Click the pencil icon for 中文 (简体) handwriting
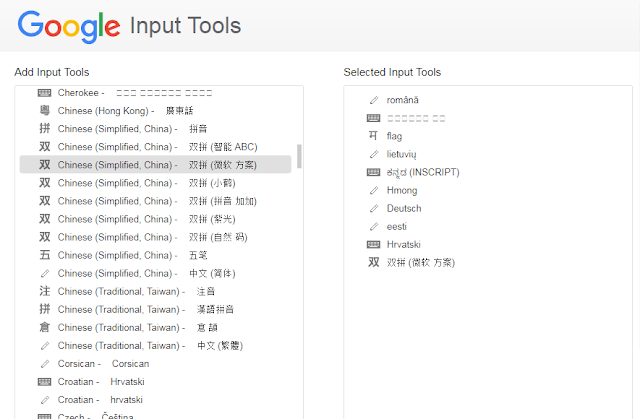640x419 pixels. pyautogui.click(x=45, y=273)
